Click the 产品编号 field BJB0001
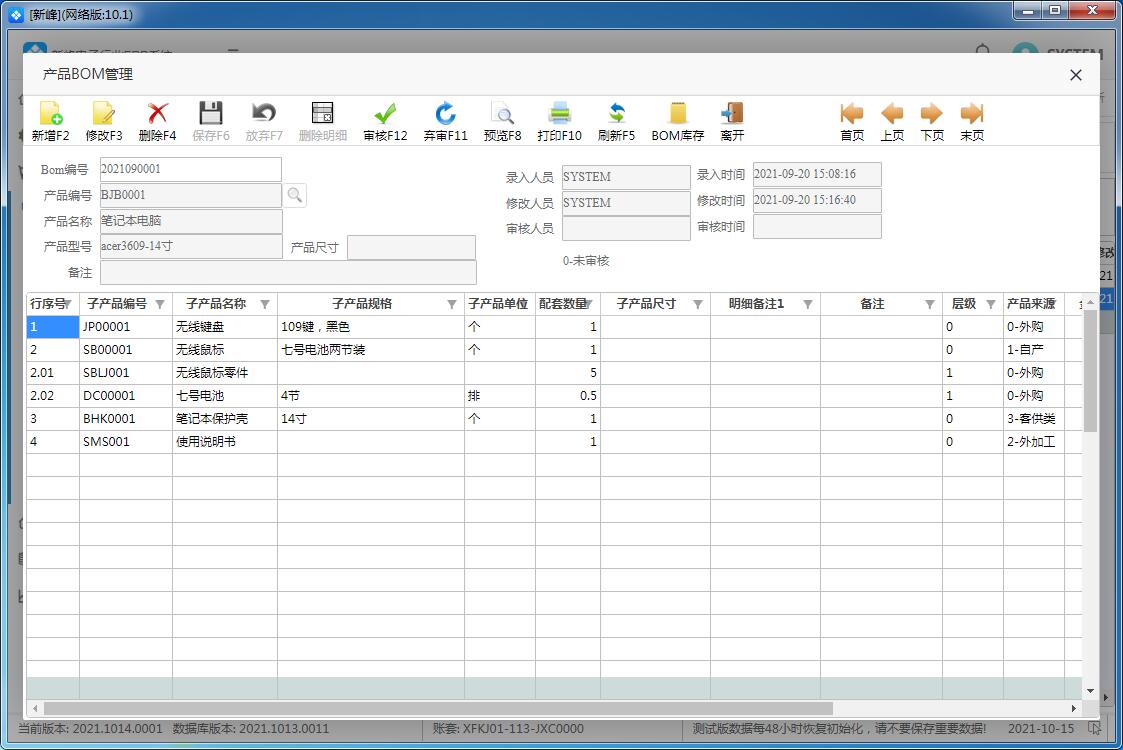Viewport: 1123px width, 750px height. tap(191, 195)
